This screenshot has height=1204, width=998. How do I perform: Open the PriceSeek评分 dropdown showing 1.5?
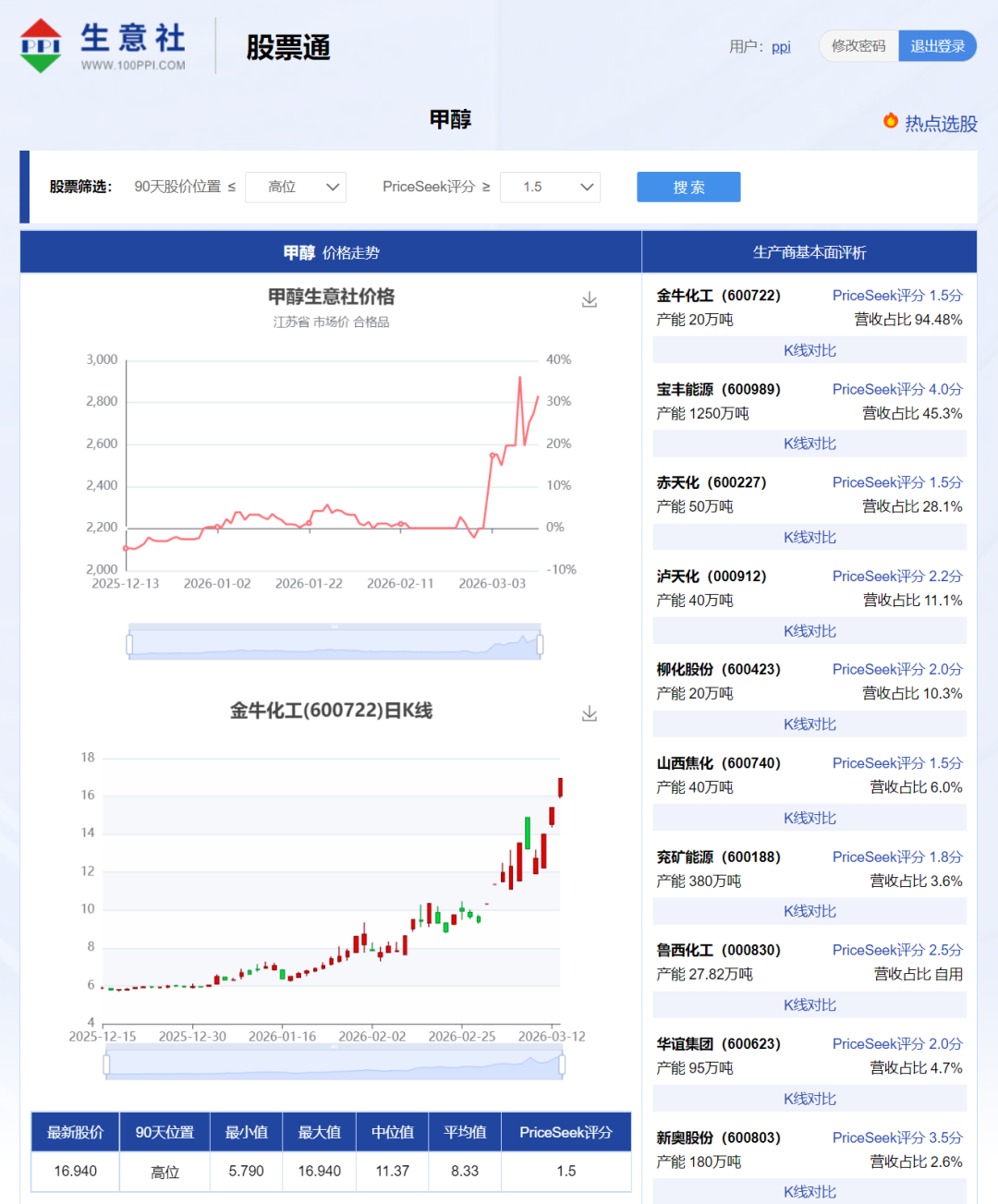tap(550, 187)
